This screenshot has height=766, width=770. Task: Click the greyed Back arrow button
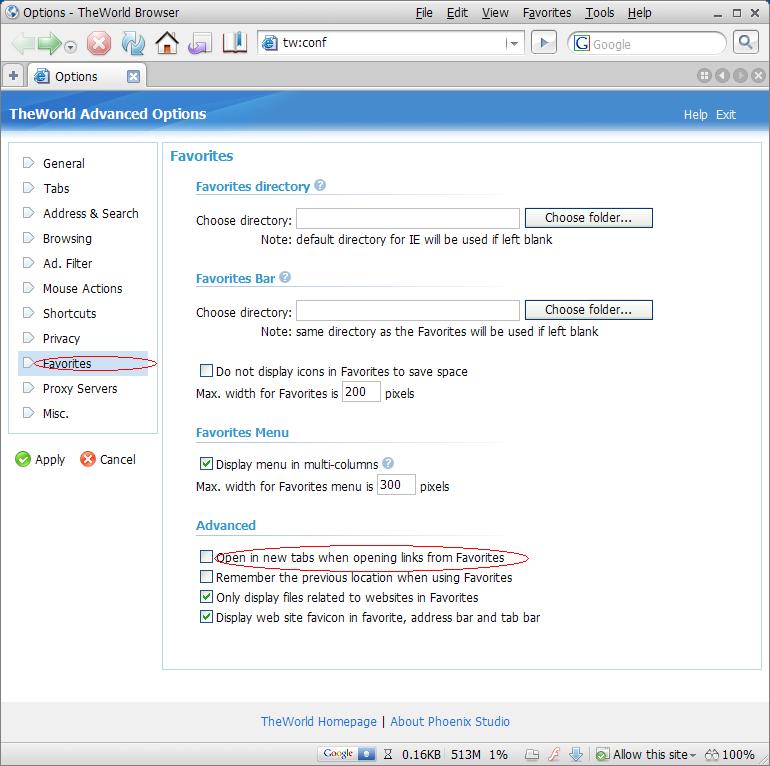pos(23,44)
